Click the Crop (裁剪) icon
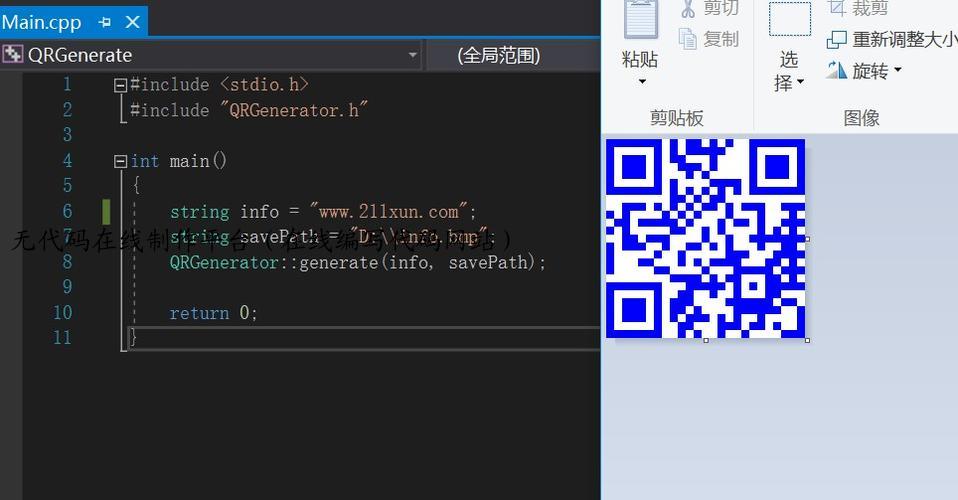This screenshot has height=500, width=958. click(x=837, y=8)
